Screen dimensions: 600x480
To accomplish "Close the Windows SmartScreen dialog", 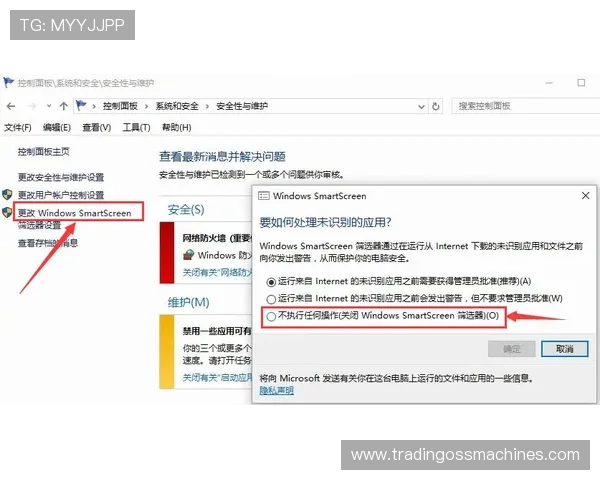I will 585,196.
